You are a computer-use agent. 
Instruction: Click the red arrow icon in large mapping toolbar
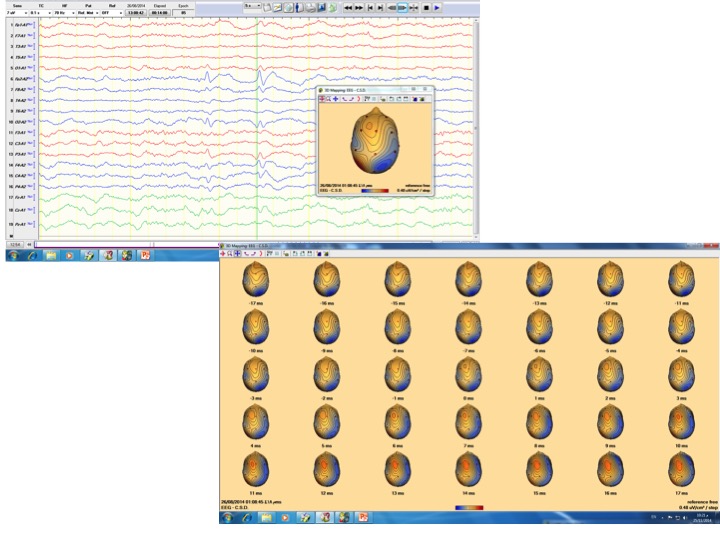[222, 253]
